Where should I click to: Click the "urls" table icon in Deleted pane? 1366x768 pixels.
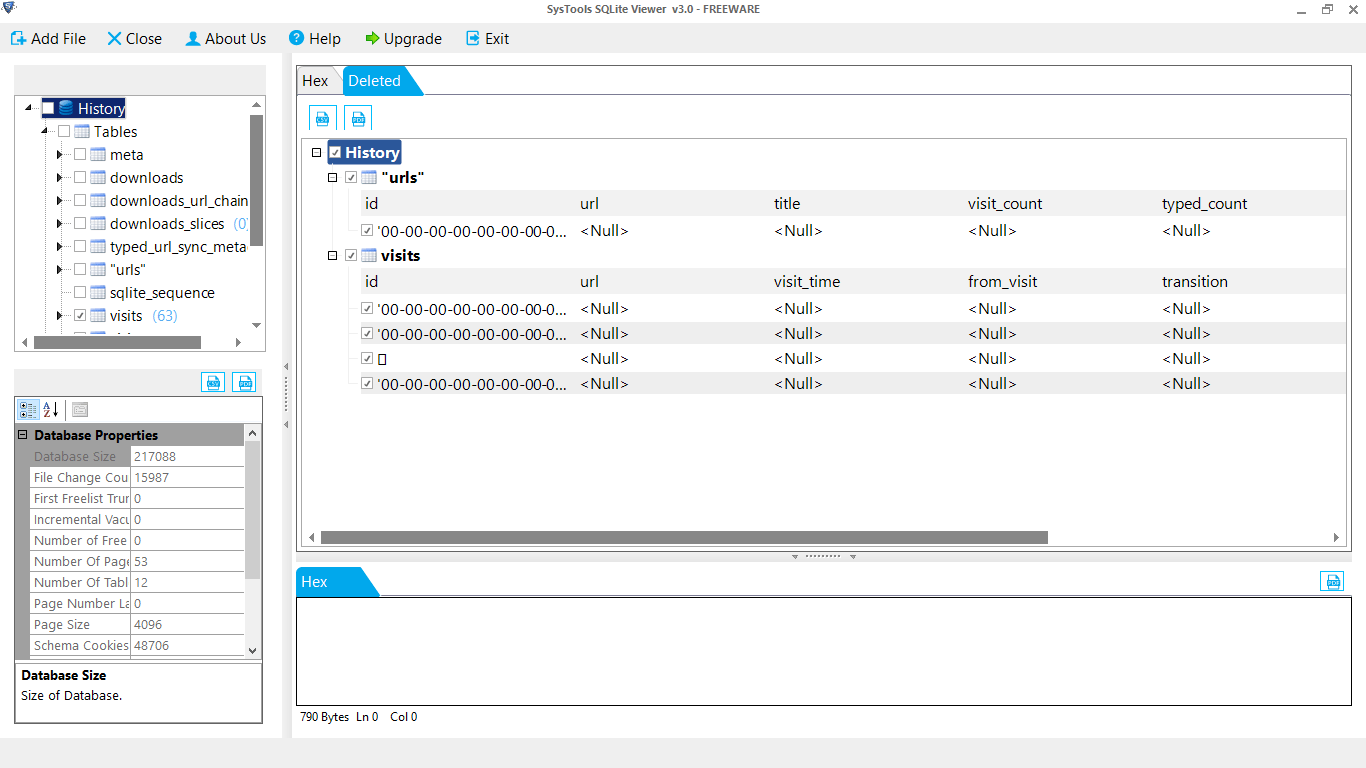pyautogui.click(x=369, y=177)
